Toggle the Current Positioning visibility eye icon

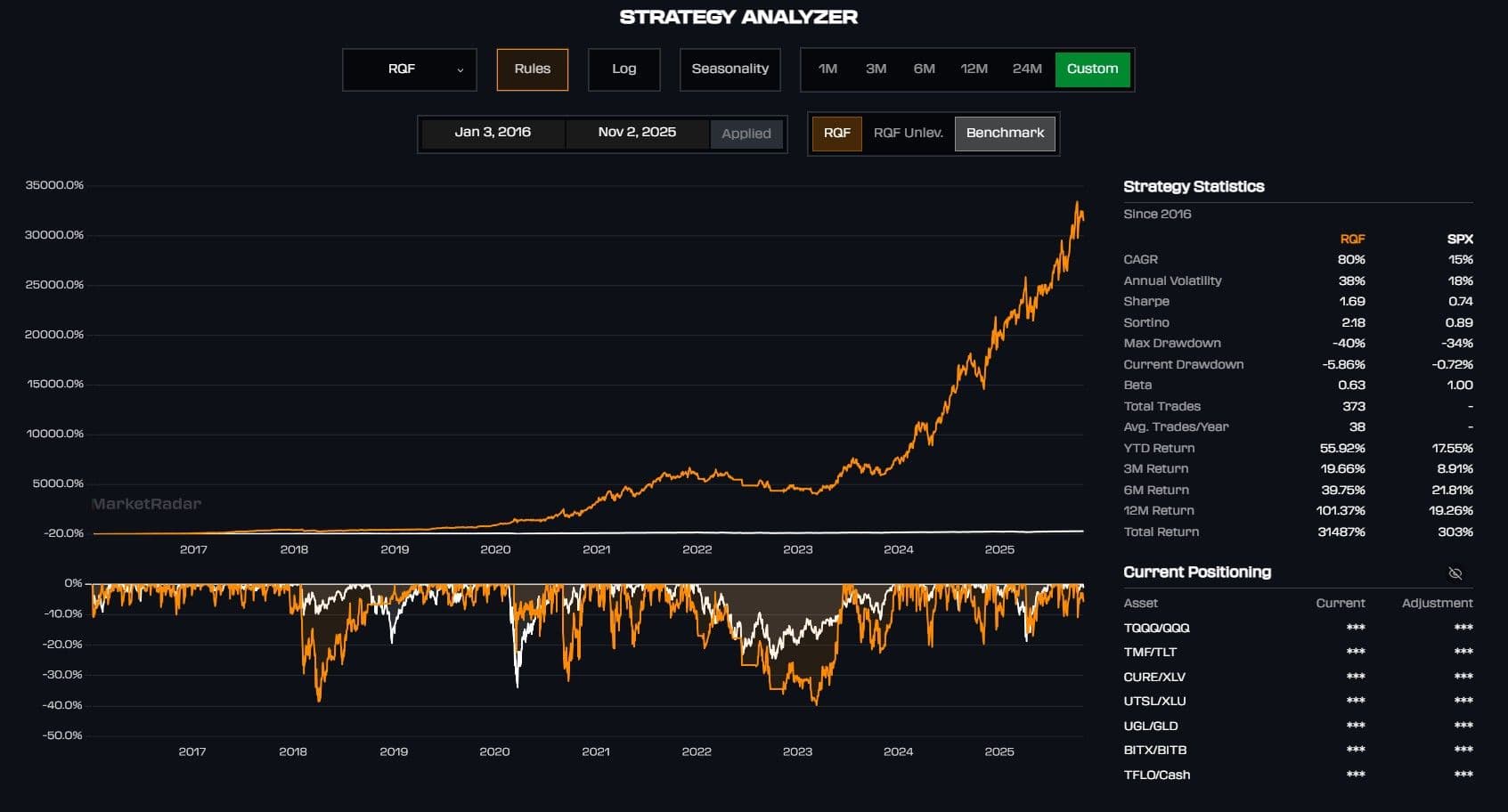point(1455,573)
